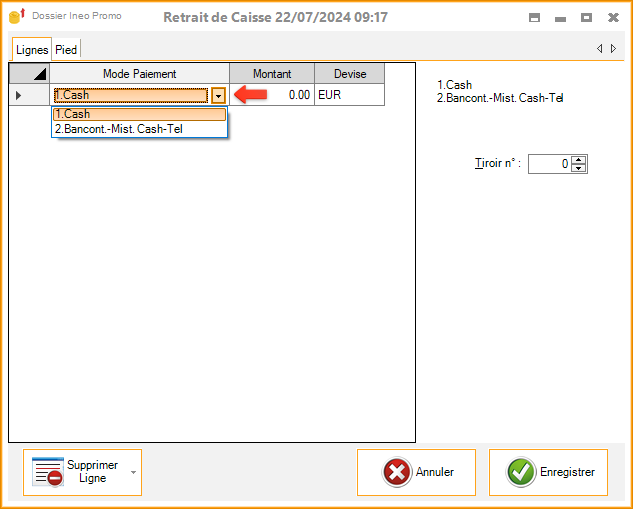Click the 1.Cash text in the right panel
This screenshot has height=509, width=633.
(x=455, y=85)
